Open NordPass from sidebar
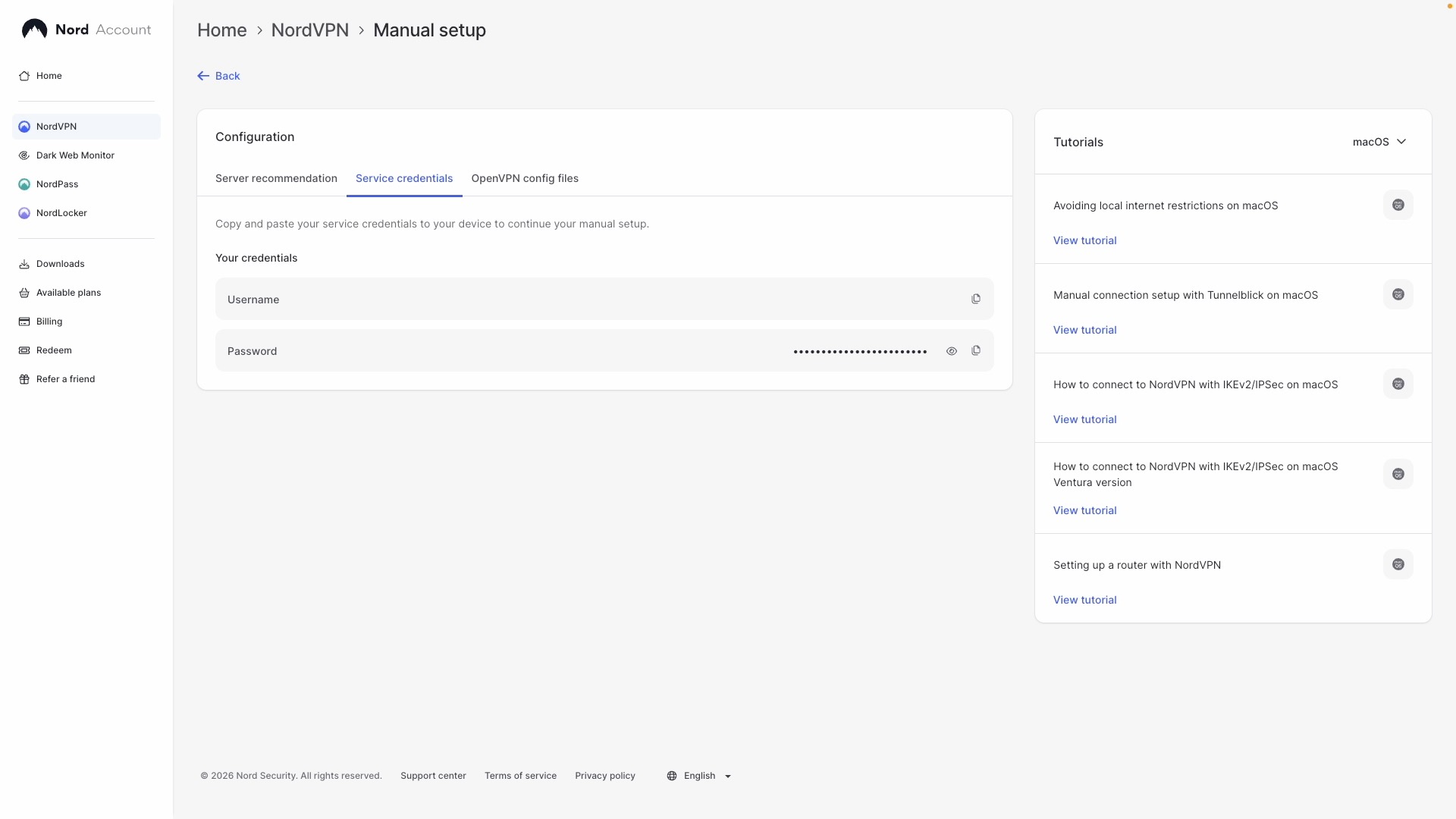1456x819 pixels. point(57,184)
